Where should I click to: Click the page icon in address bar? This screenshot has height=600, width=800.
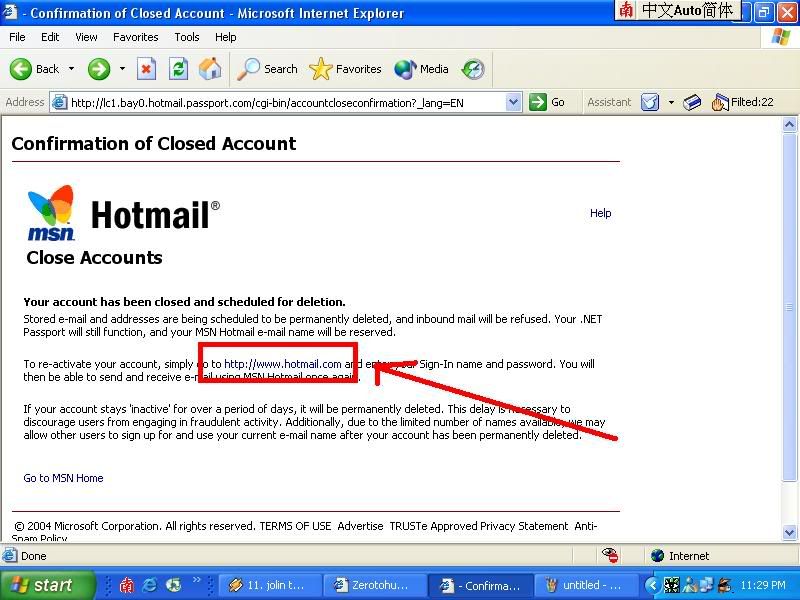60,103
